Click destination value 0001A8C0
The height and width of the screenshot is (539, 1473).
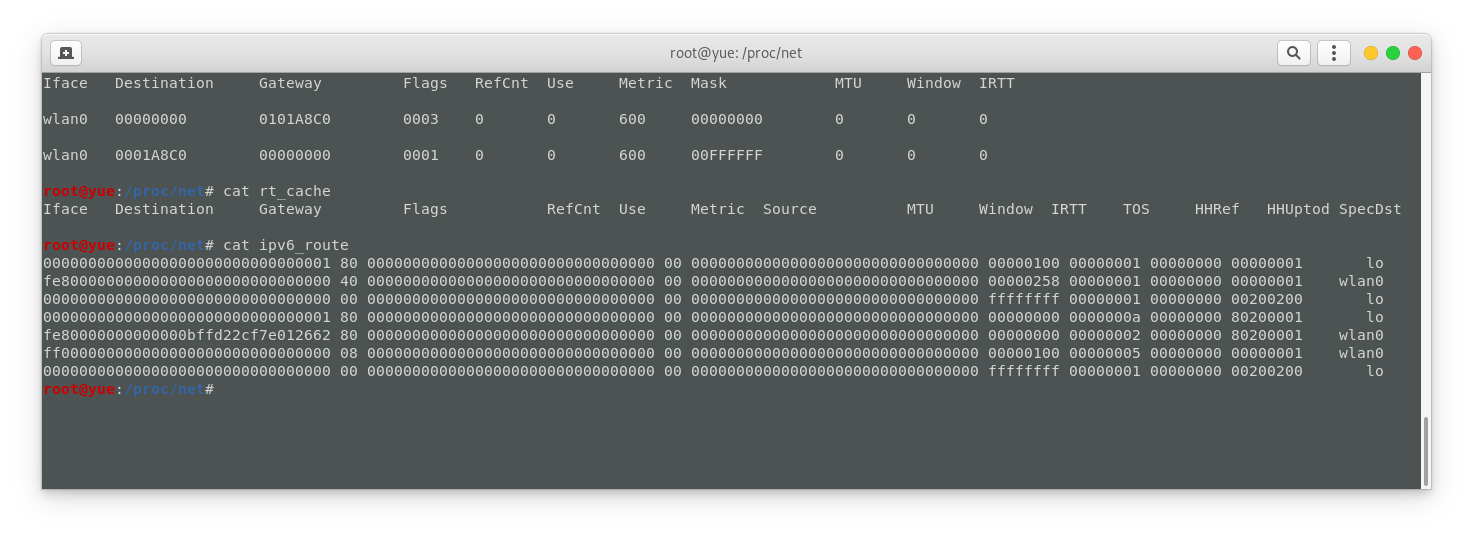(x=151, y=155)
